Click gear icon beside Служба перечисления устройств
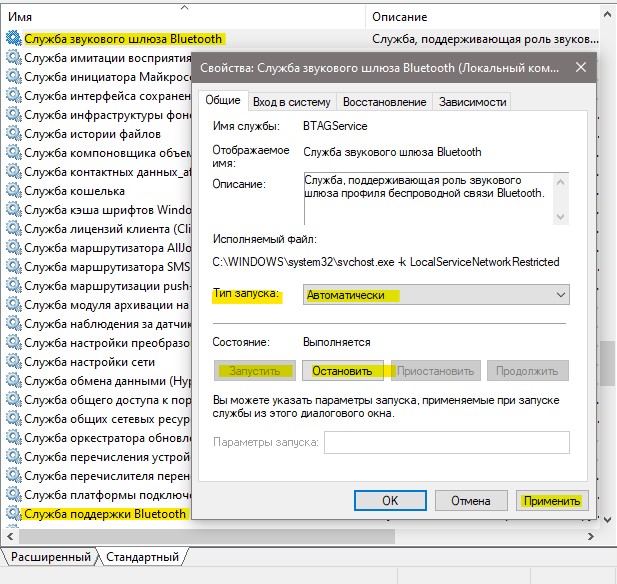 point(14,457)
